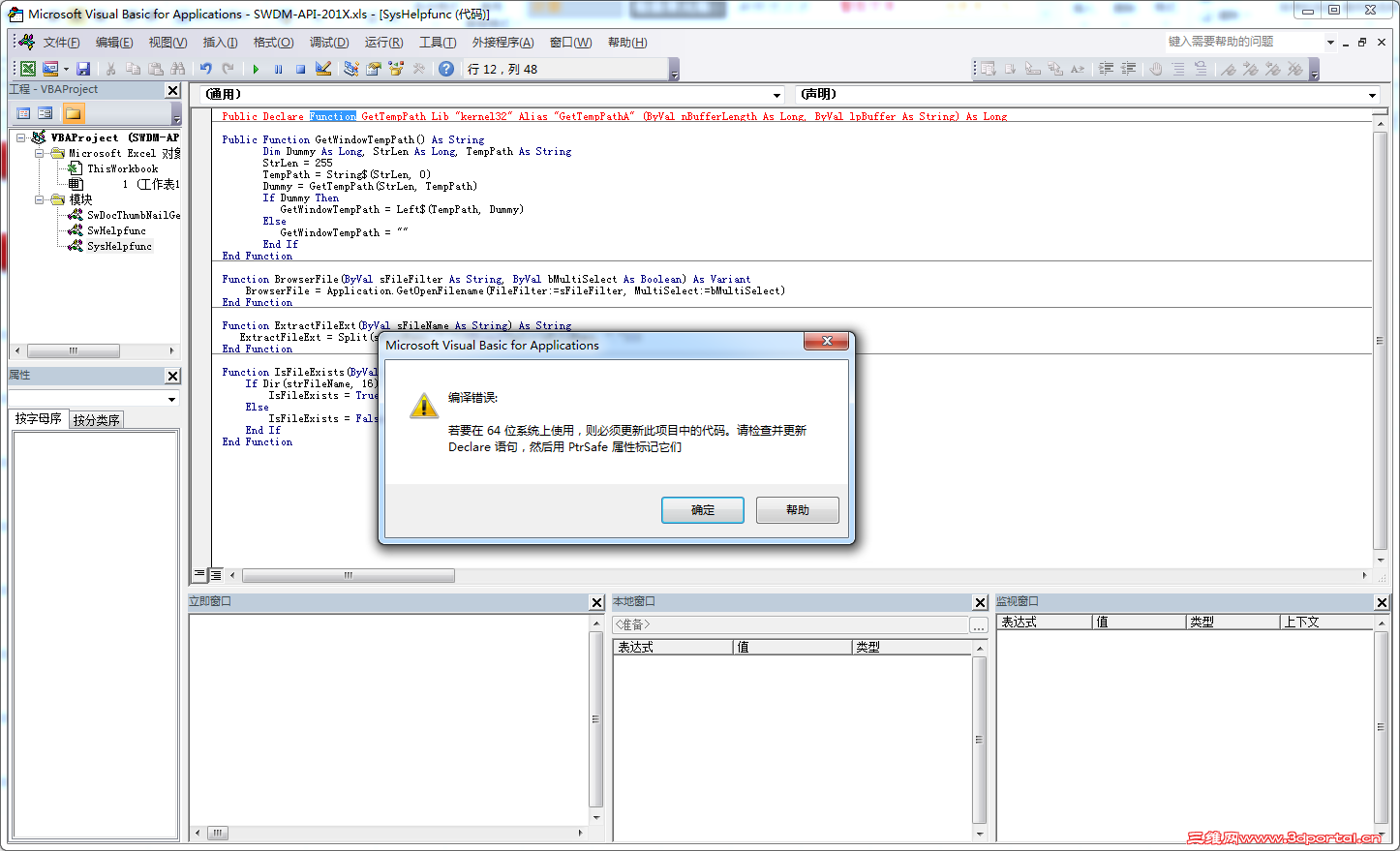
Task: Open the 帮助(H) menu
Action: tap(627, 43)
